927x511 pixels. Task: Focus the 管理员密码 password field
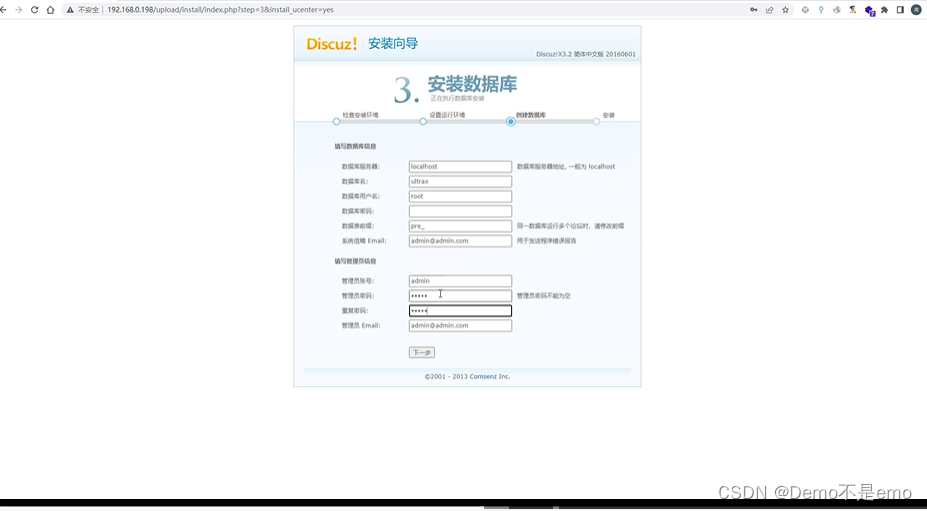point(460,296)
